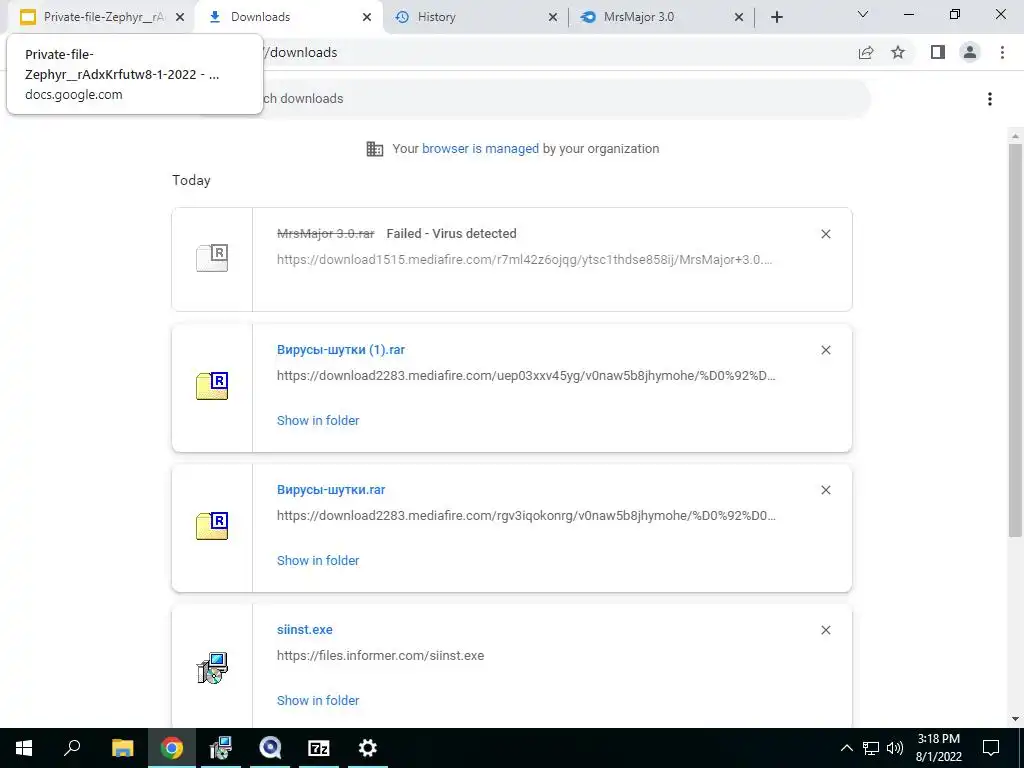Click the Вирусы-шутки.rar archive icon

click(212, 526)
